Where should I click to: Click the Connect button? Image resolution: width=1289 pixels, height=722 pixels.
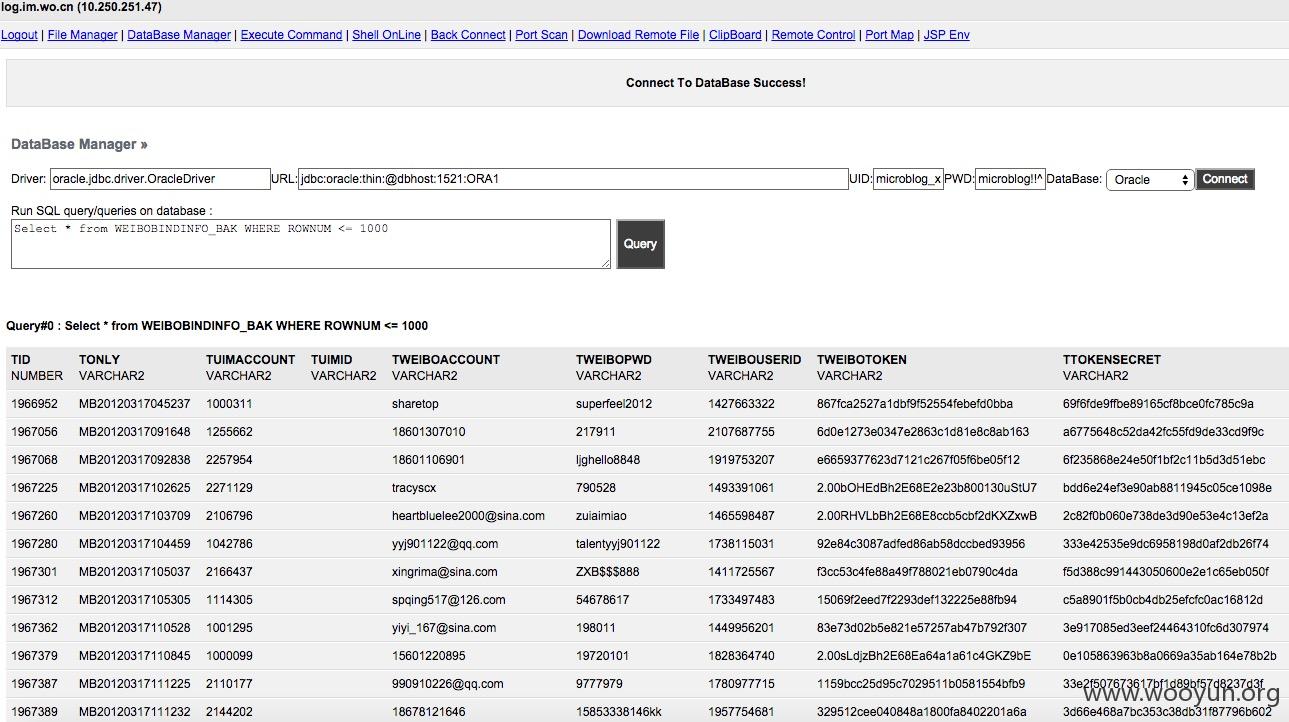[x=1225, y=179]
